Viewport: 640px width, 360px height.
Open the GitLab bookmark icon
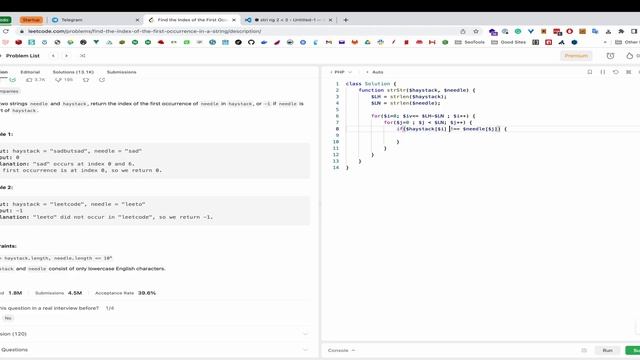tap(355, 42)
